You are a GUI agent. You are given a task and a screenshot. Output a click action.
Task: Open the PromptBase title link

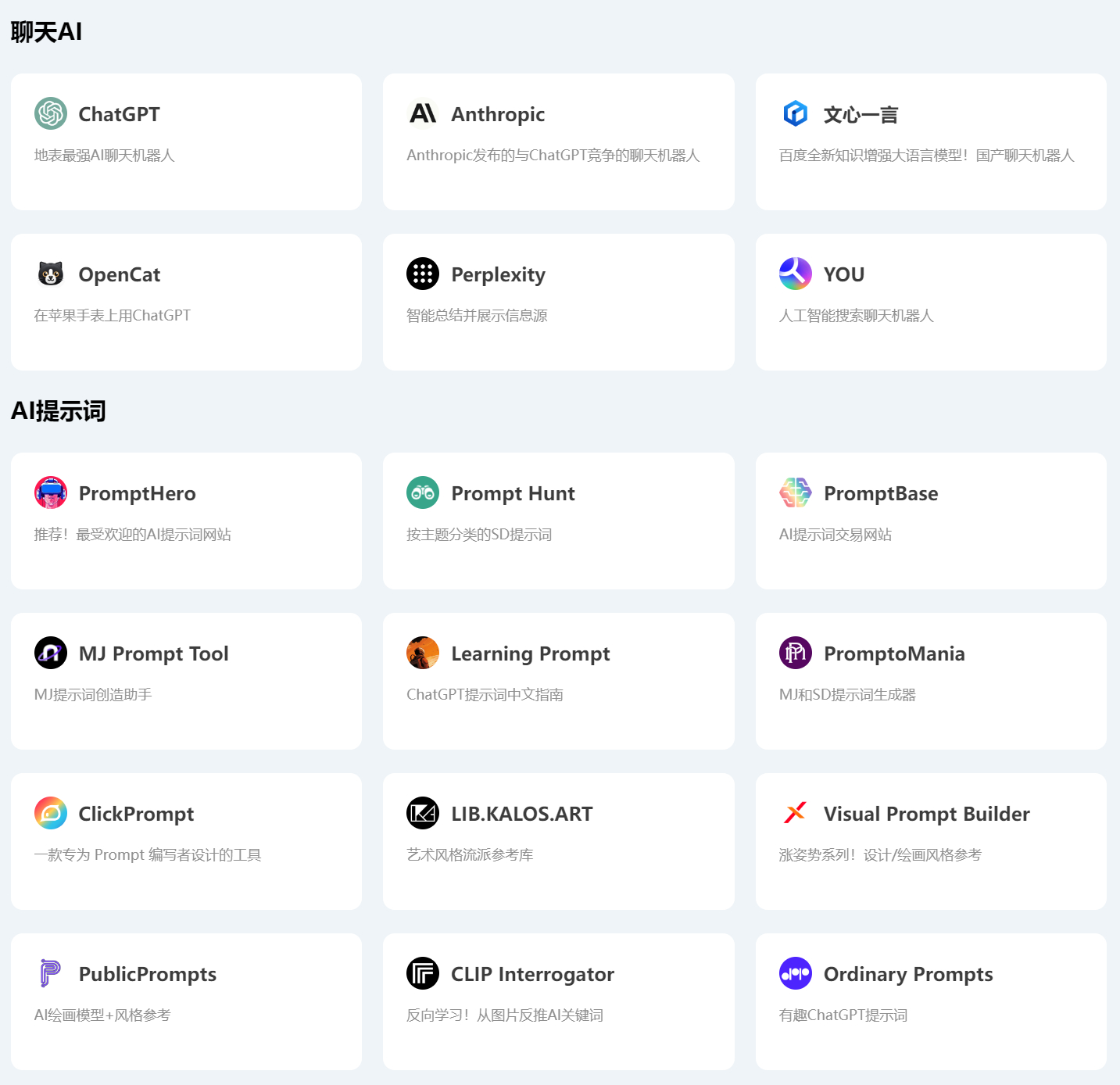(x=881, y=493)
